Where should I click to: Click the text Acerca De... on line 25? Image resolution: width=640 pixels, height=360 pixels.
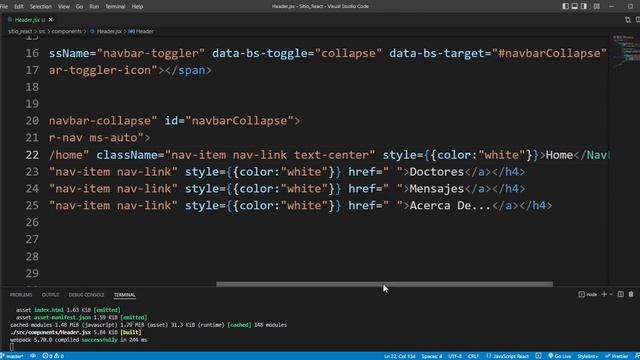[450, 206]
